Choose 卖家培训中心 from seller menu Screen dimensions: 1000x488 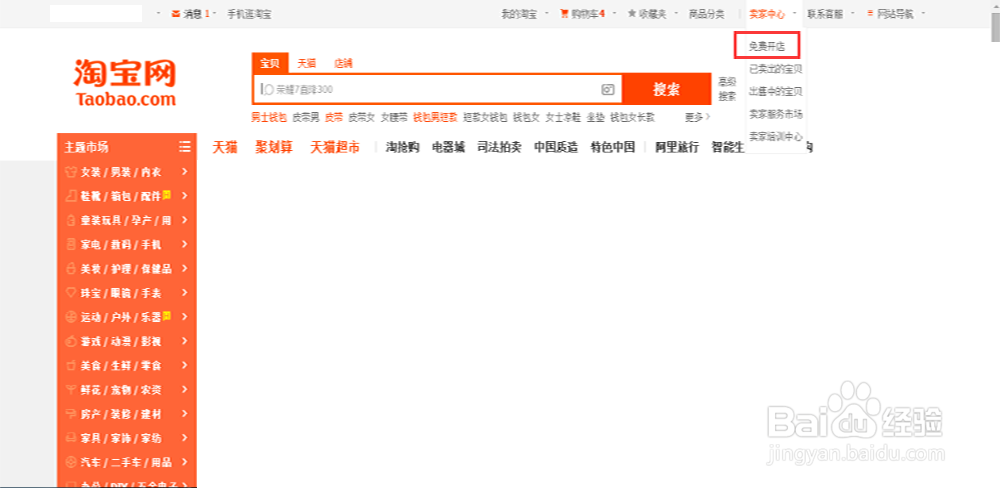tap(776, 136)
